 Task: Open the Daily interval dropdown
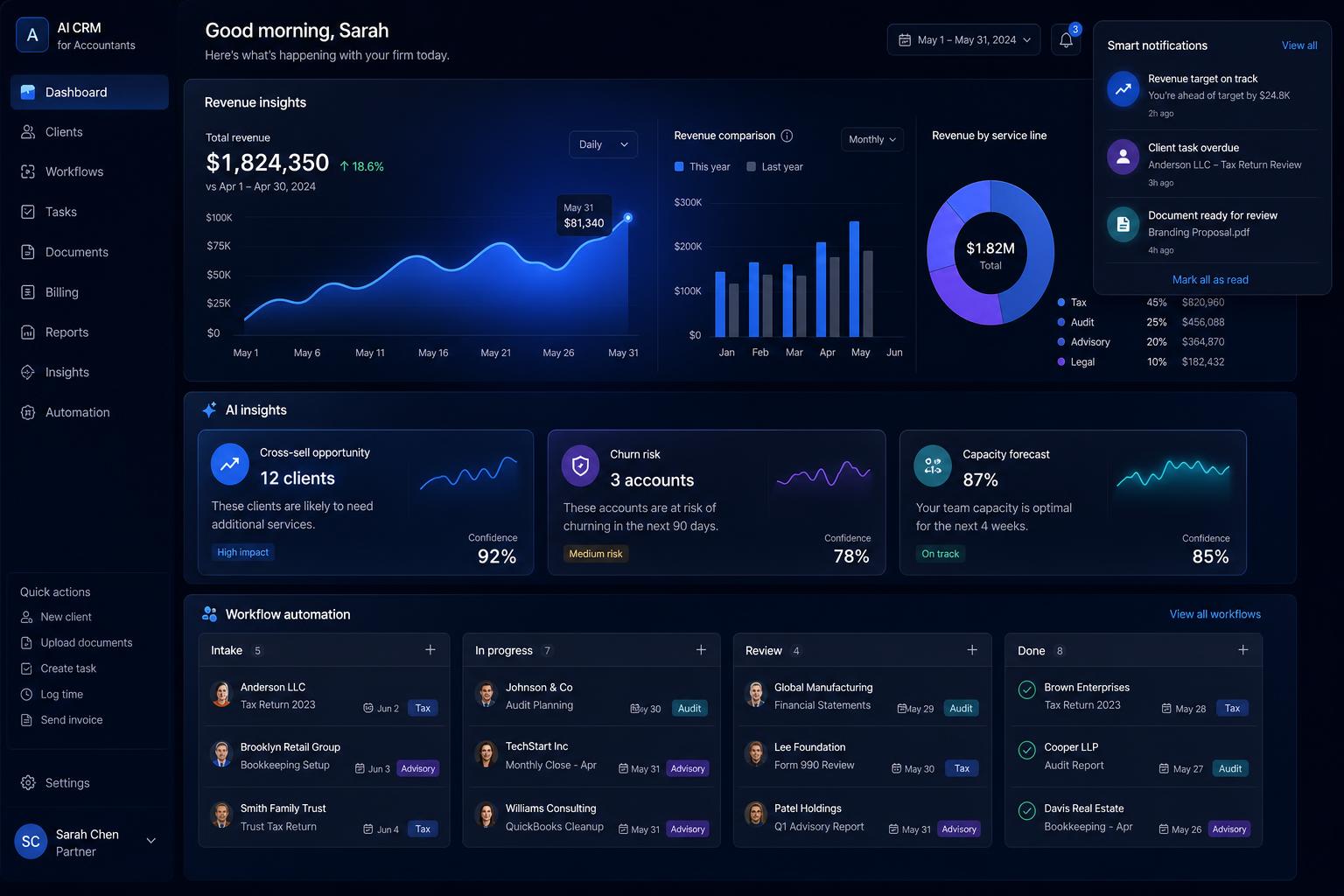coord(603,144)
